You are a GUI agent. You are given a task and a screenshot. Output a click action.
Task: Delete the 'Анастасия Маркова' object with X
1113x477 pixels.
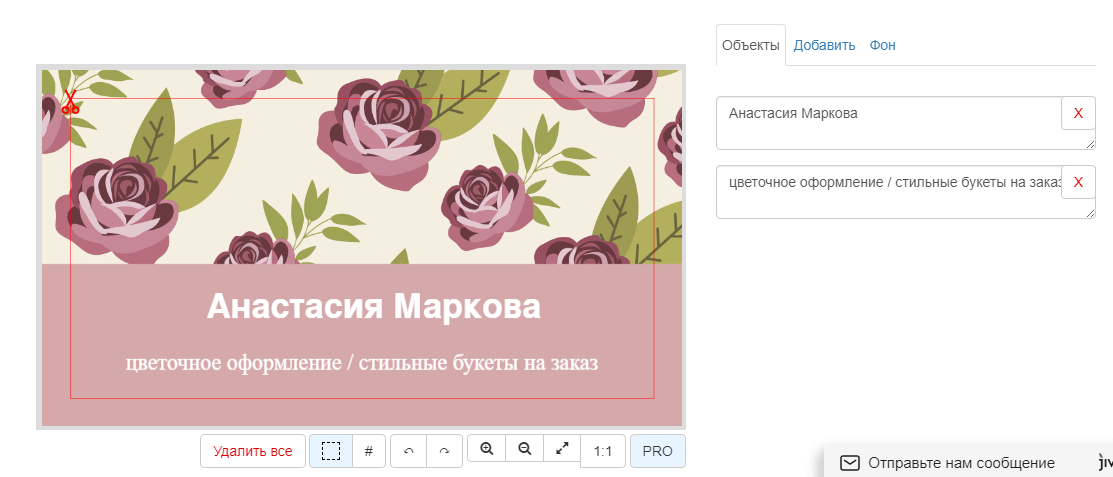pyautogui.click(x=1078, y=114)
